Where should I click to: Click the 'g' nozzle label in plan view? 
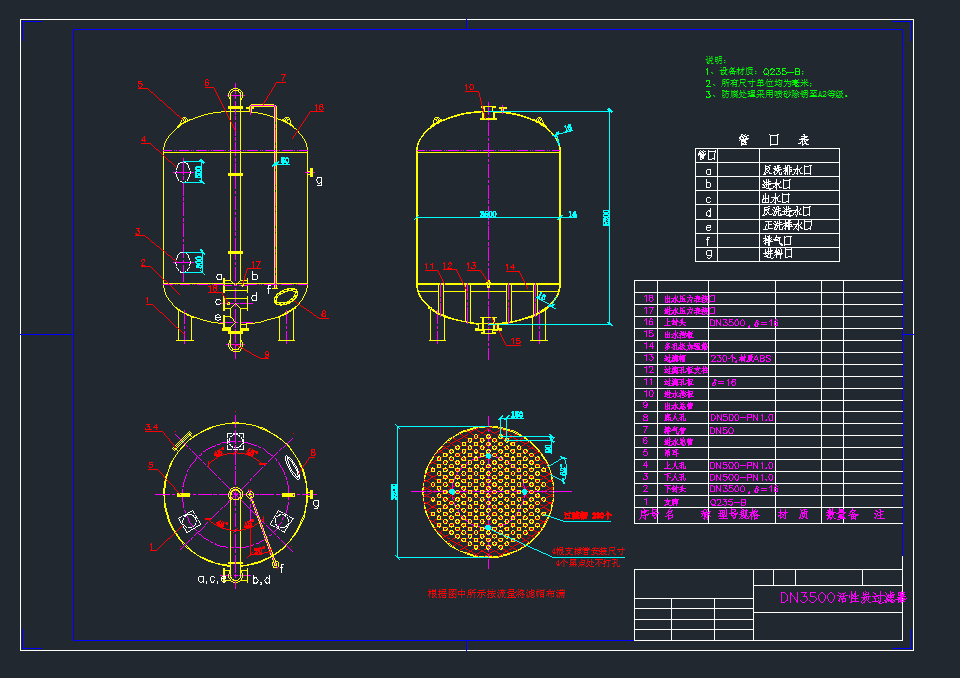pyautogui.click(x=317, y=503)
